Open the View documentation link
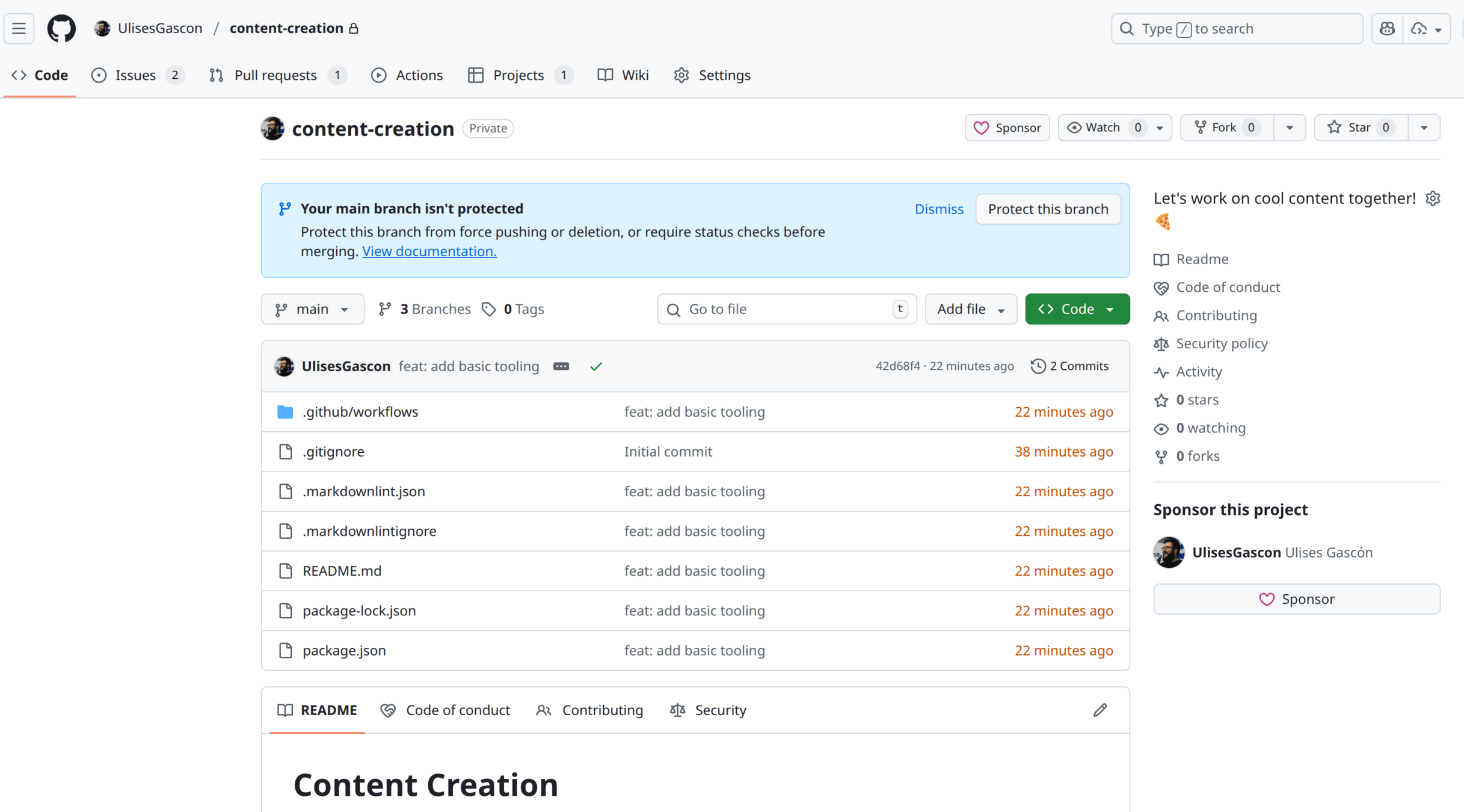 click(429, 251)
